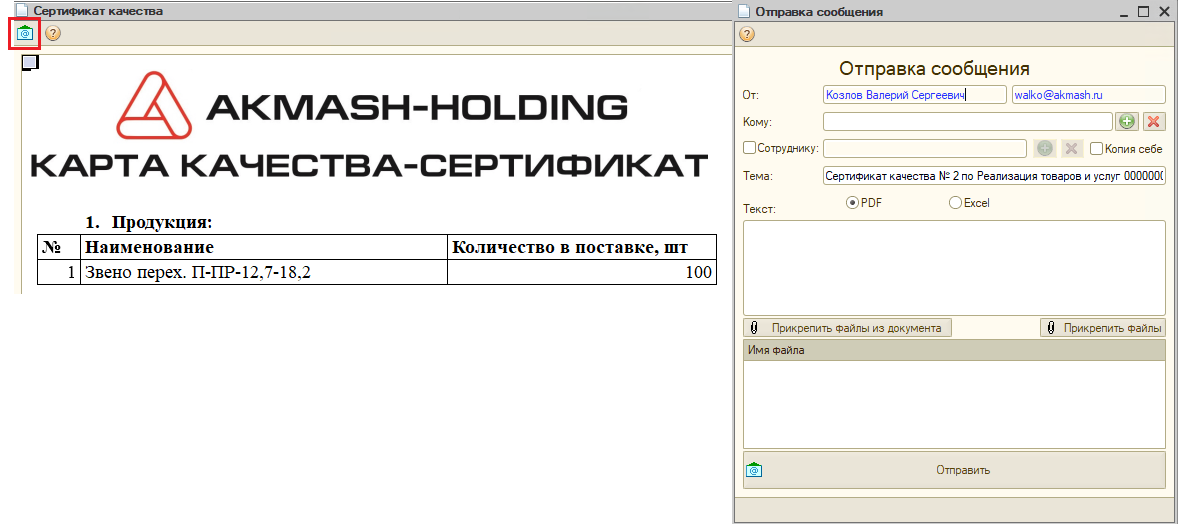The height and width of the screenshot is (524, 1179).
Task: Click the № column header in table
Action: coord(59,247)
